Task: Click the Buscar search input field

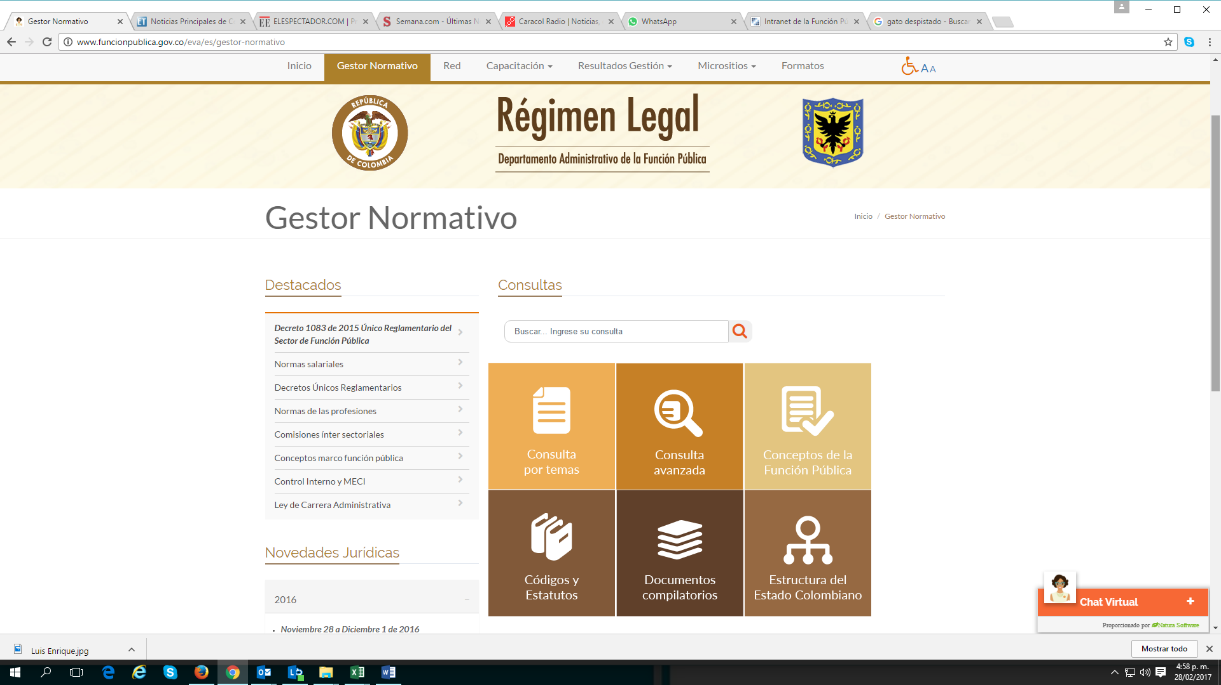Action: 617,331
